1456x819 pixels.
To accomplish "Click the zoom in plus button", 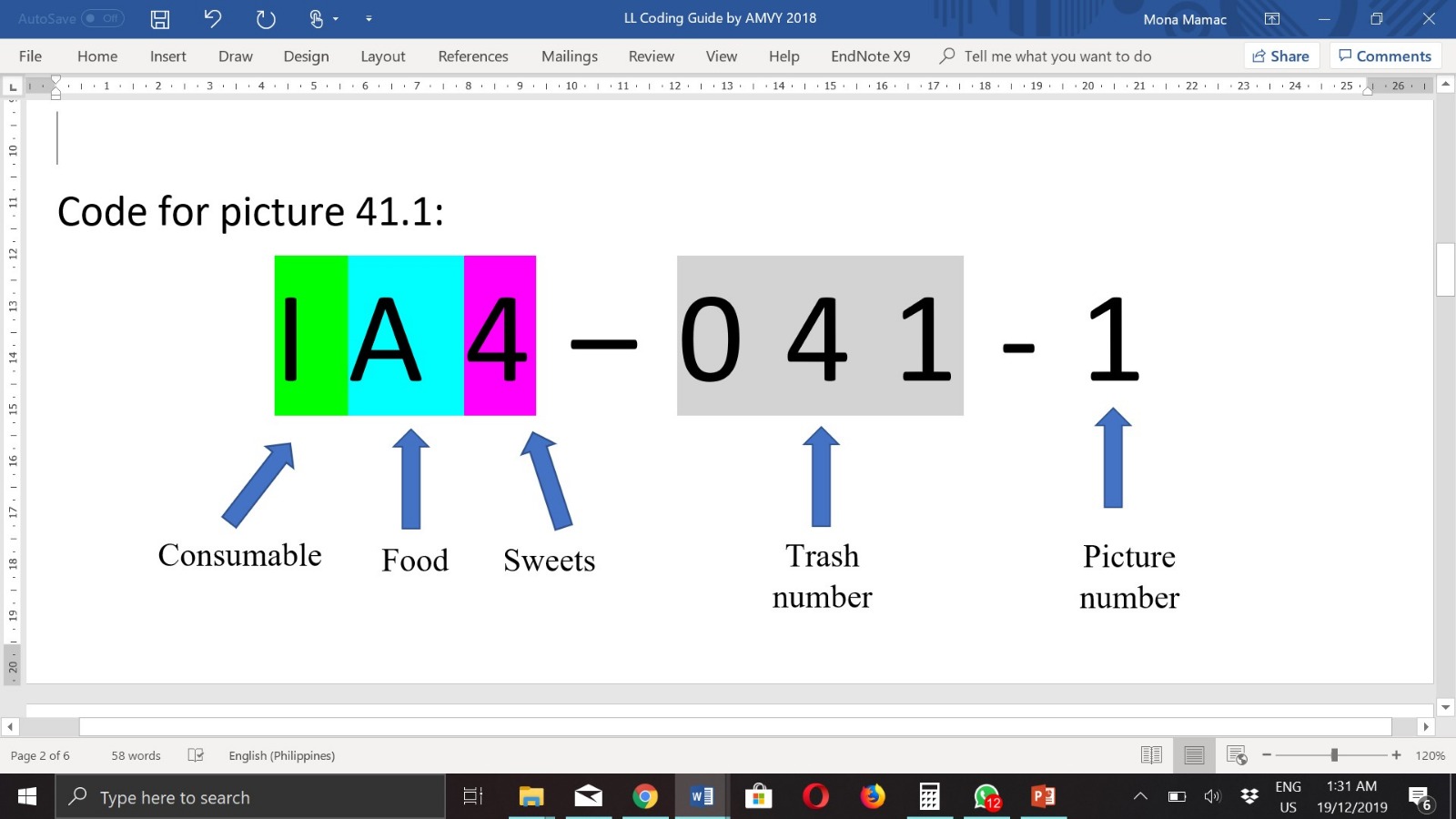I will 1396,755.
